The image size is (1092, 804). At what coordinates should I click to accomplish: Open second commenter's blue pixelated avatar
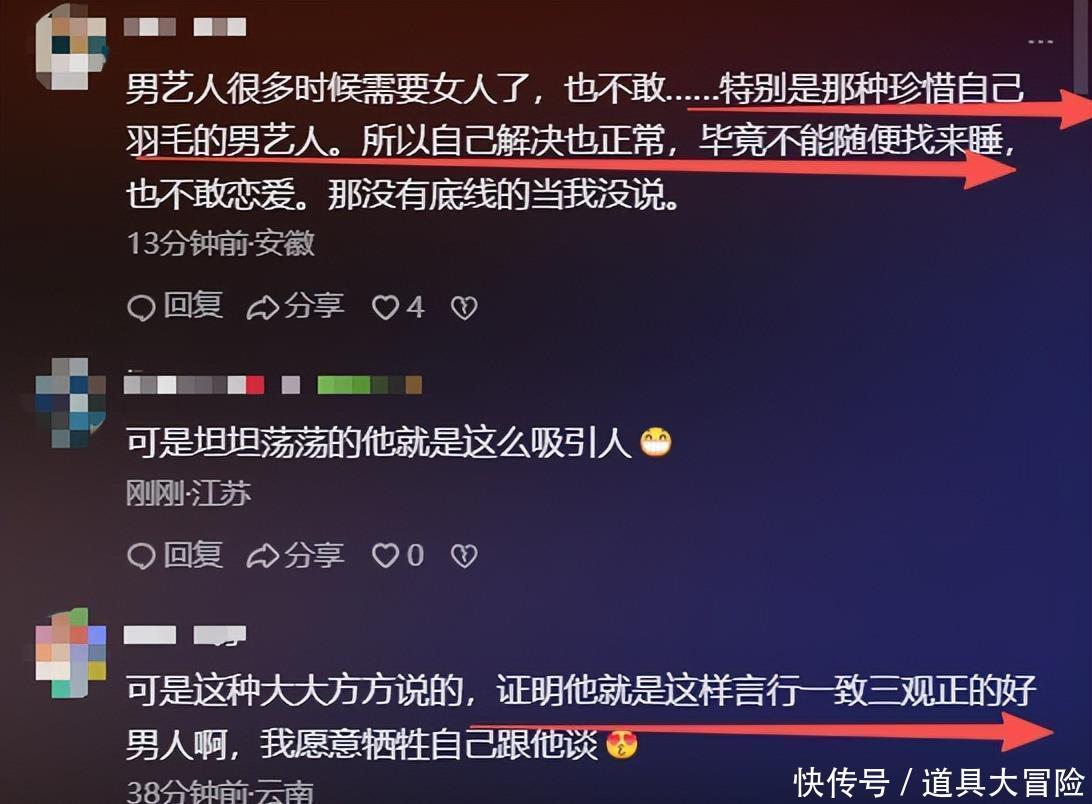coord(70,403)
